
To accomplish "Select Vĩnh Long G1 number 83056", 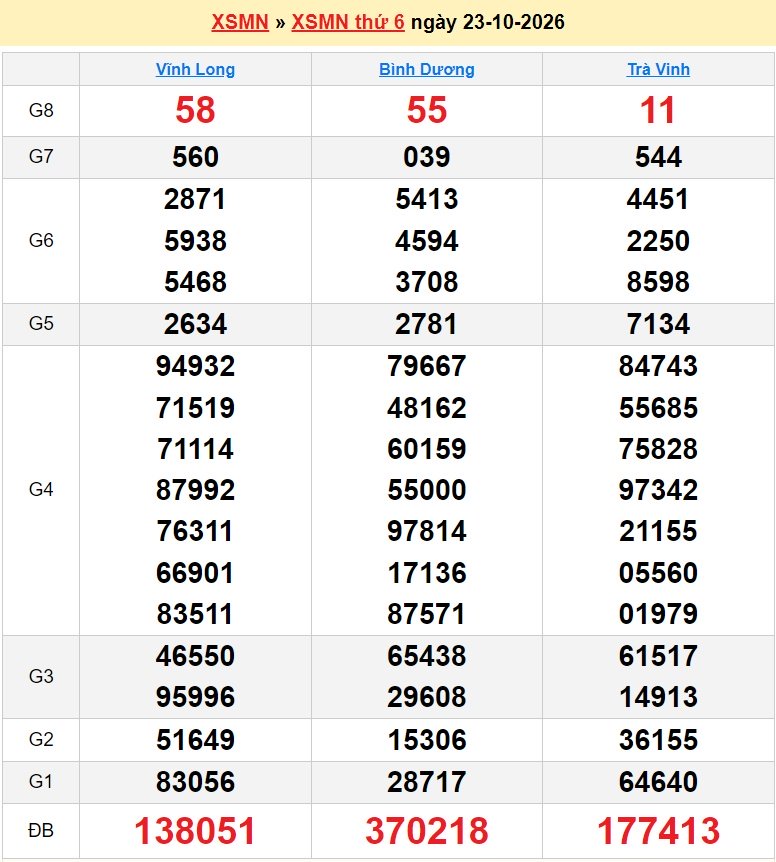I will coord(195,782).
